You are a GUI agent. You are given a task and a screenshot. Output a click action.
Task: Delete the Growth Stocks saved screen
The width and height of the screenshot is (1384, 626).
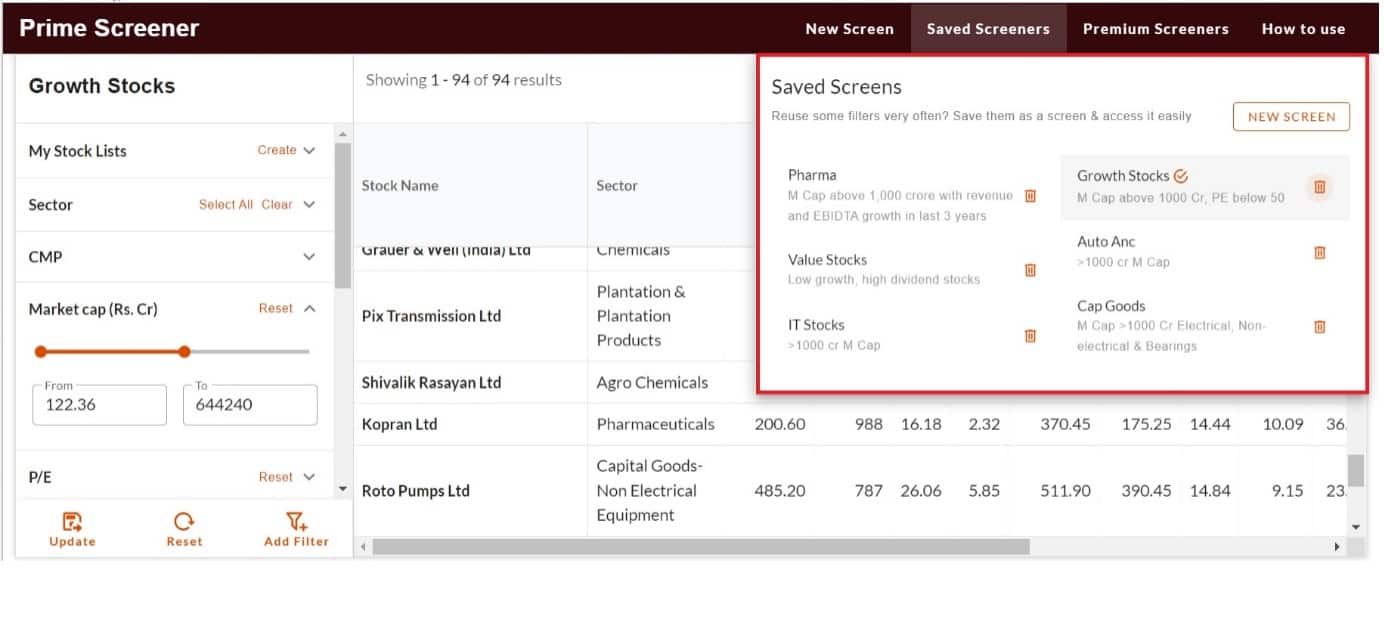coord(1319,187)
